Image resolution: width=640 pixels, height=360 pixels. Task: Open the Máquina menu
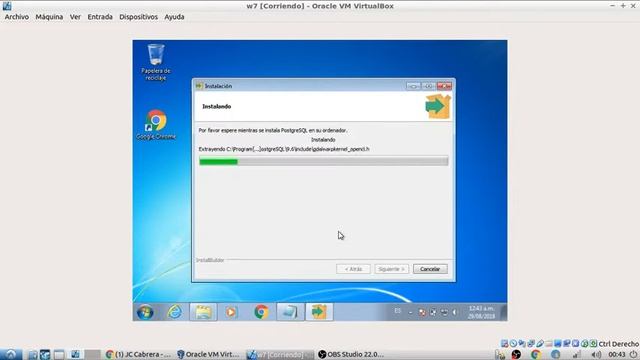[x=49, y=17]
